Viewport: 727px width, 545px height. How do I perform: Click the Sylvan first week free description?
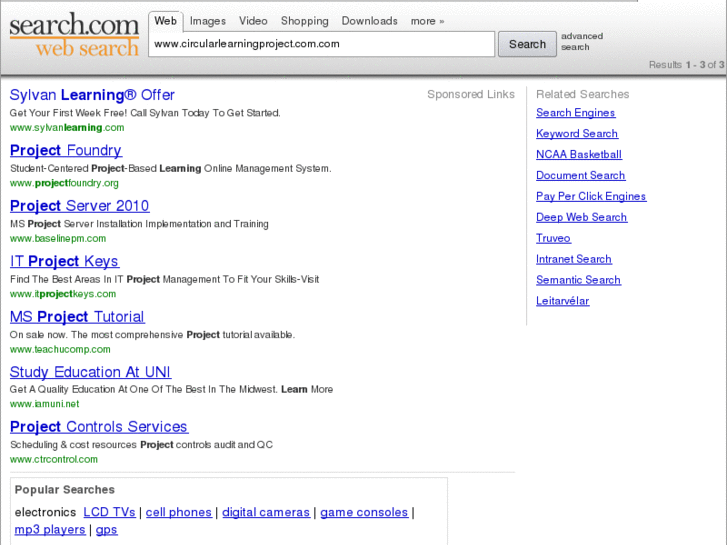coord(145,113)
